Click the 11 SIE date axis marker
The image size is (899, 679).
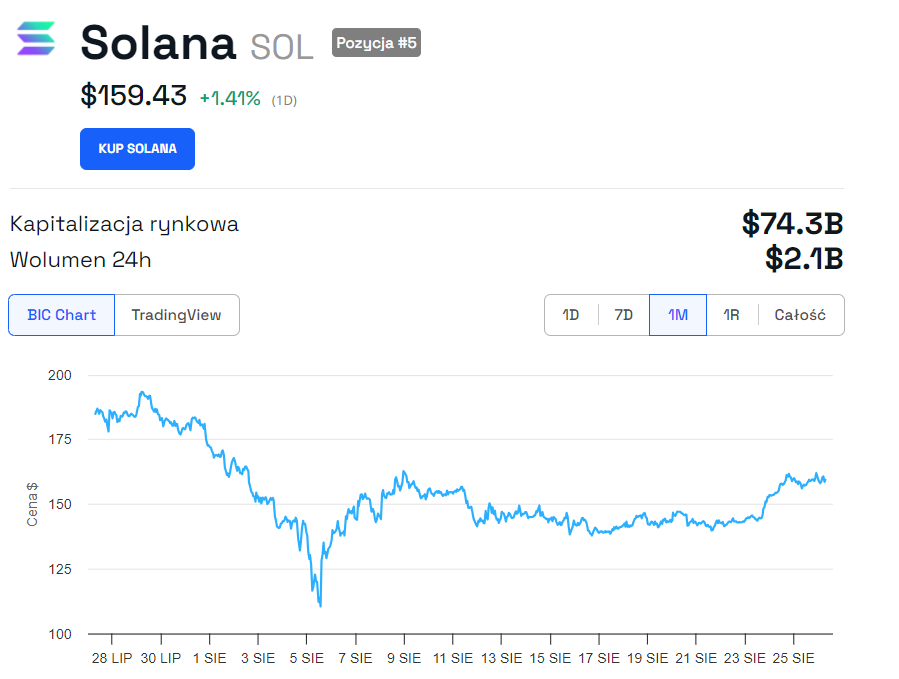coord(453,658)
